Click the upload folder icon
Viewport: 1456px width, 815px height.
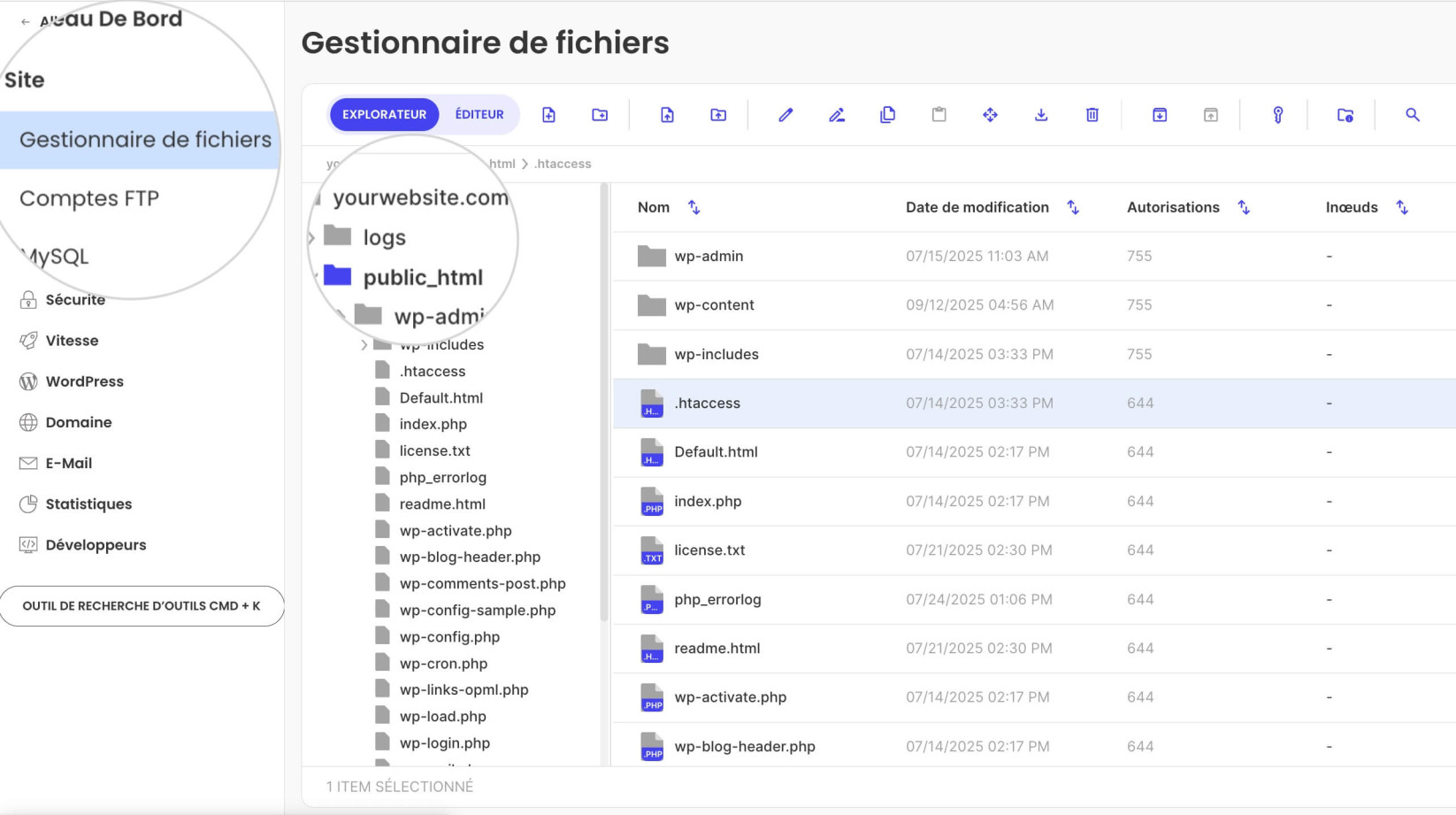(718, 115)
